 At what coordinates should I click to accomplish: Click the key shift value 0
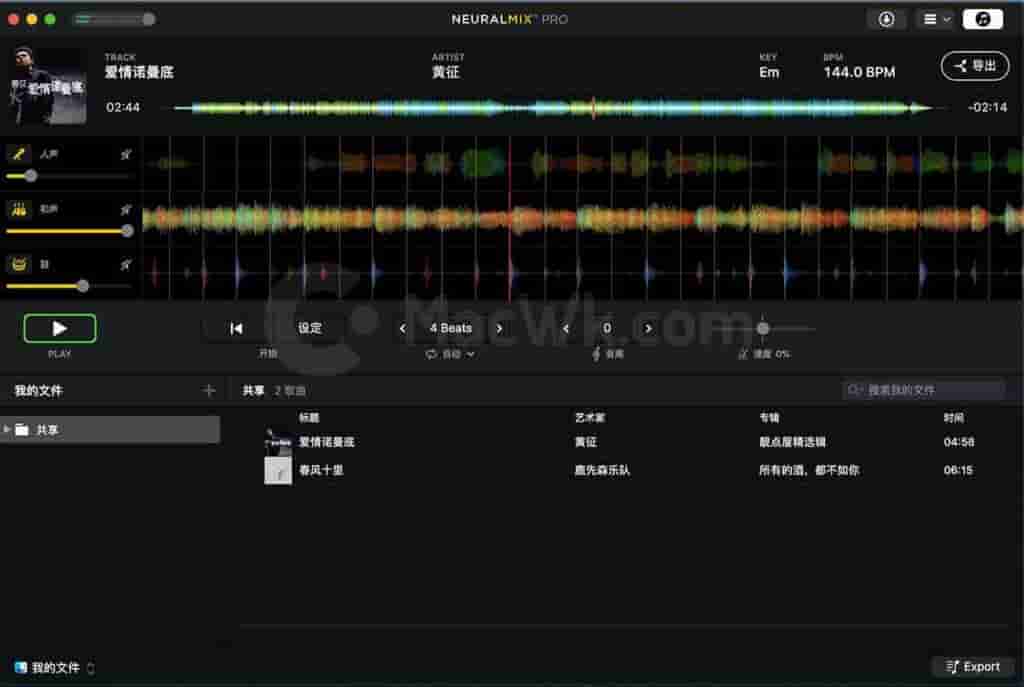(x=607, y=328)
